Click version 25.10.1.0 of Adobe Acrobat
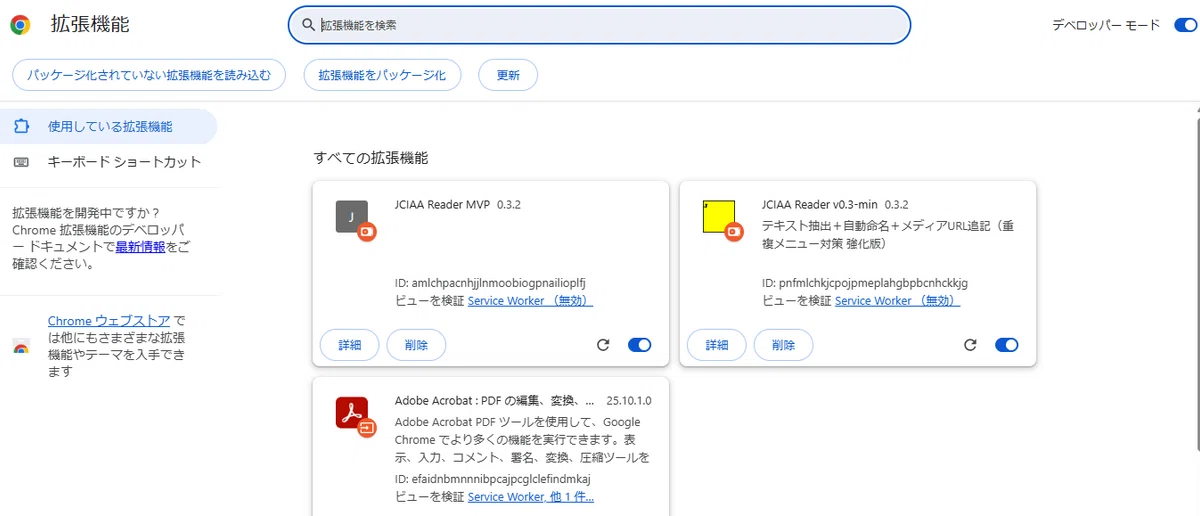This screenshot has width=1200, height=516. pos(629,401)
